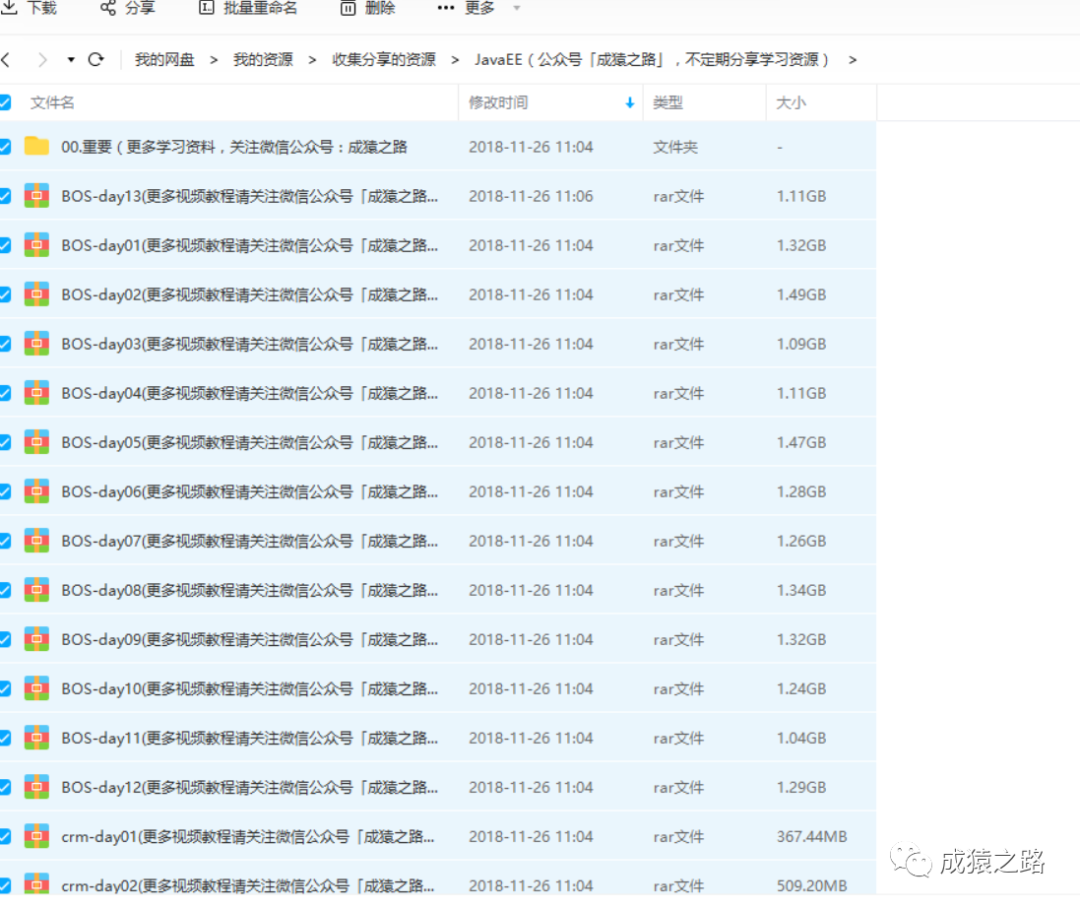This screenshot has height=909, width=1080.
Task: Uncheck the 00.重要 folder checkbox
Action: tap(5, 147)
